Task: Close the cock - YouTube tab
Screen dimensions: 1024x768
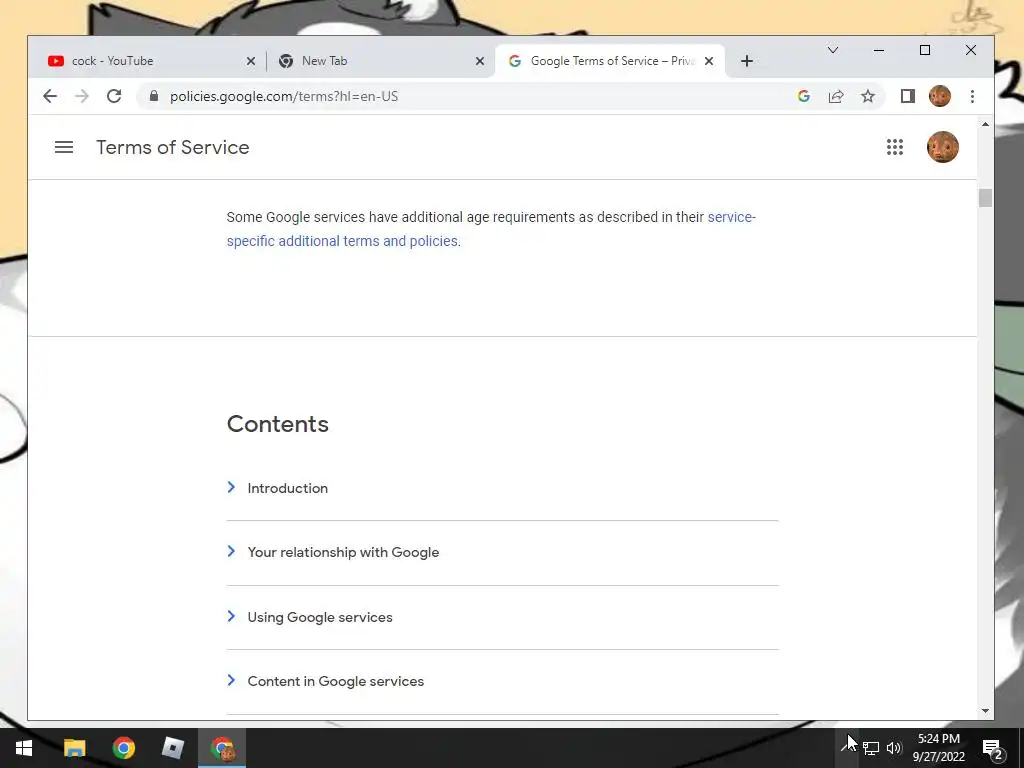Action: pos(251,61)
